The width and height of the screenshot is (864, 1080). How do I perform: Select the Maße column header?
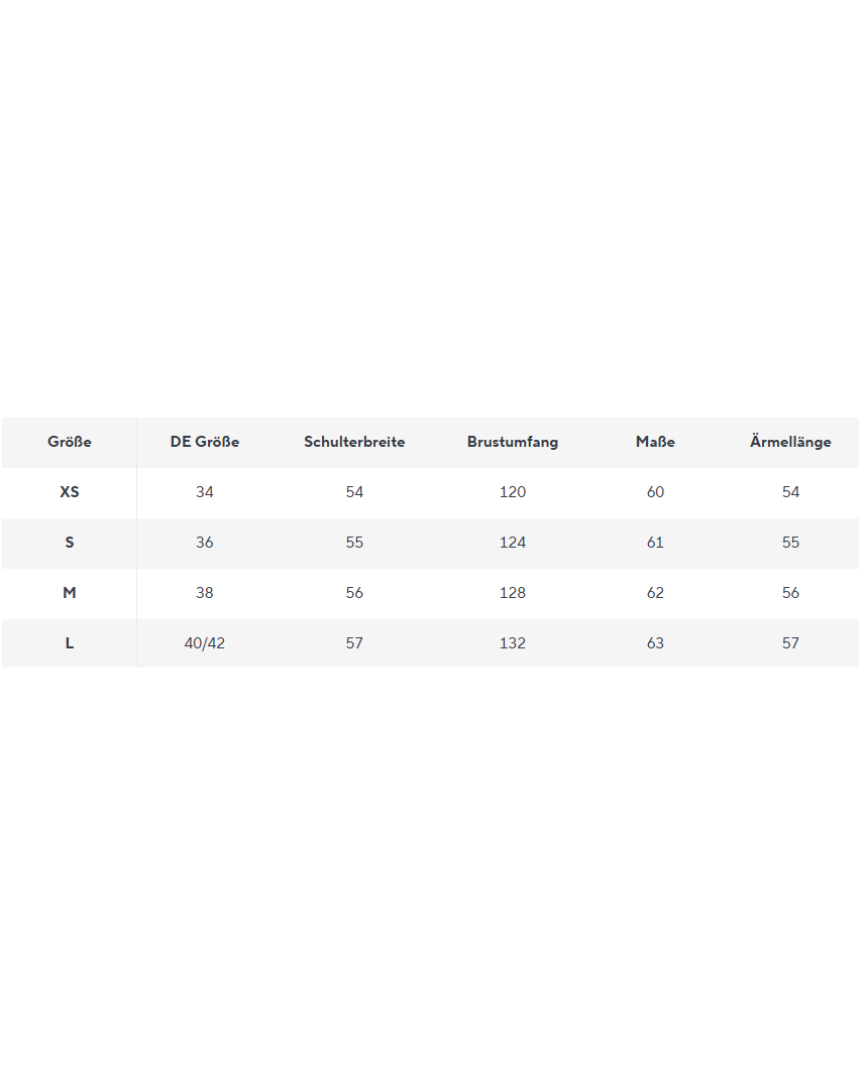point(655,442)
